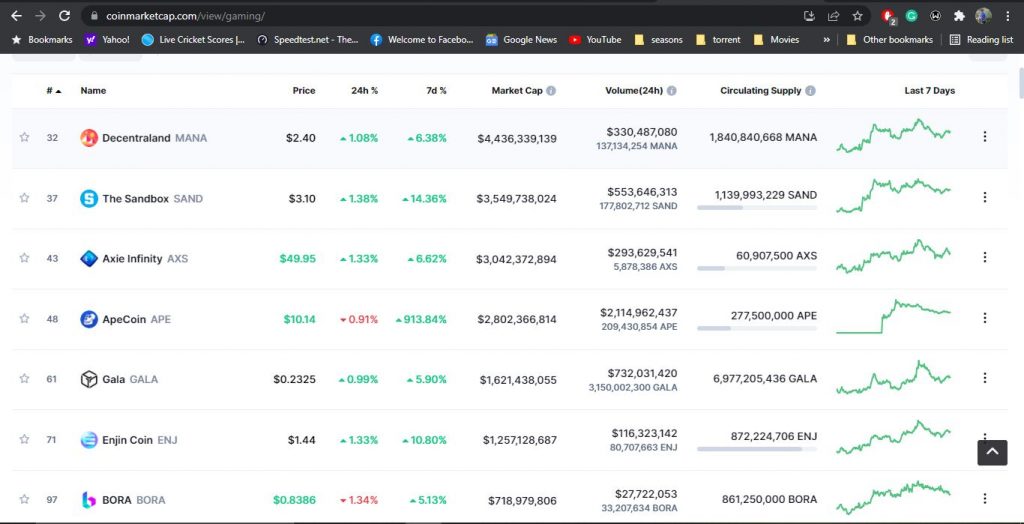This screenshot has width=1024, height=524.
Task: Sort table by Price column
Action: pyautogui.click(x=304, y=91)
